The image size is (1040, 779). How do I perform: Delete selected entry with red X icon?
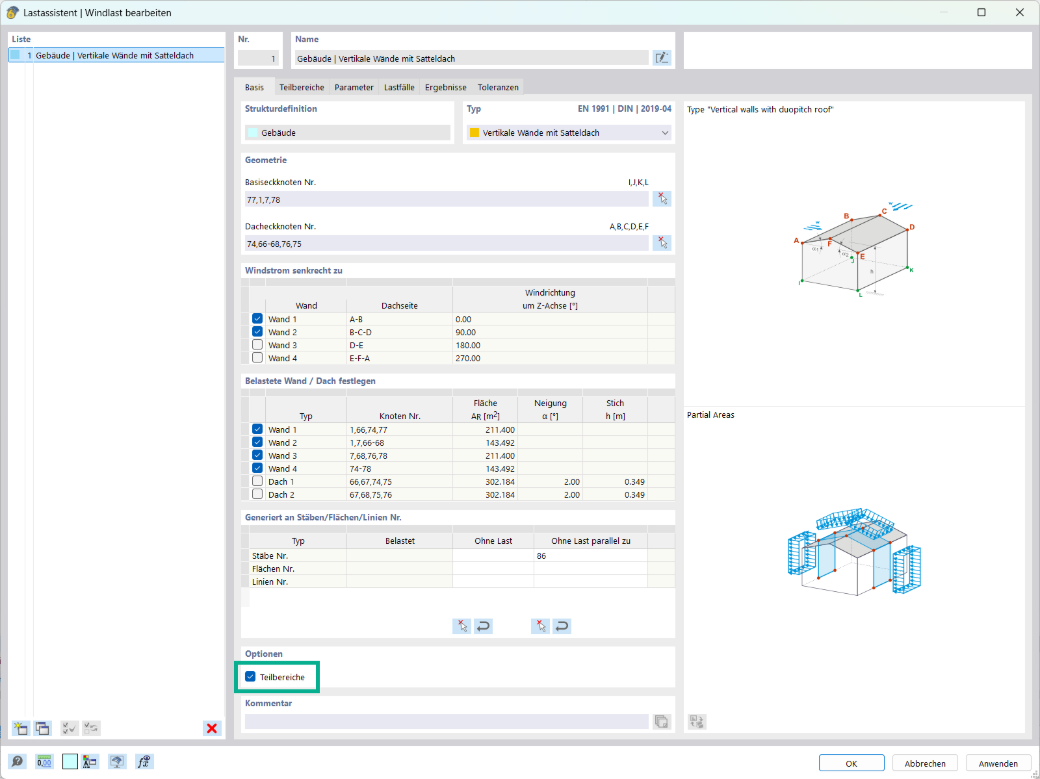(x=212, y=728)
